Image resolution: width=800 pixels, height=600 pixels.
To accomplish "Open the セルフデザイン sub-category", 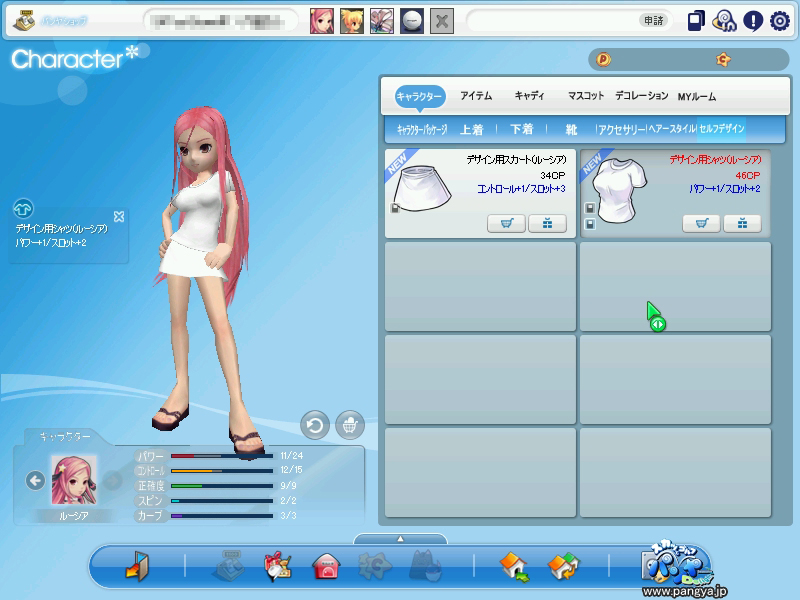I will point(721,129).
